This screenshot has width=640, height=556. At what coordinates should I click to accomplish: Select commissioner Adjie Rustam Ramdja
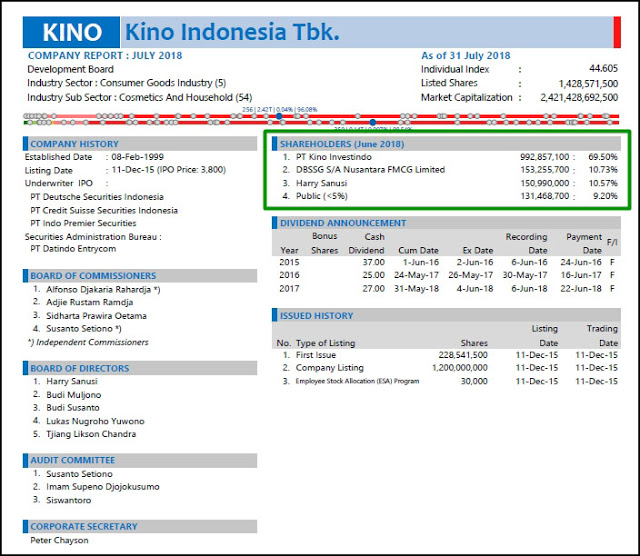89,302
